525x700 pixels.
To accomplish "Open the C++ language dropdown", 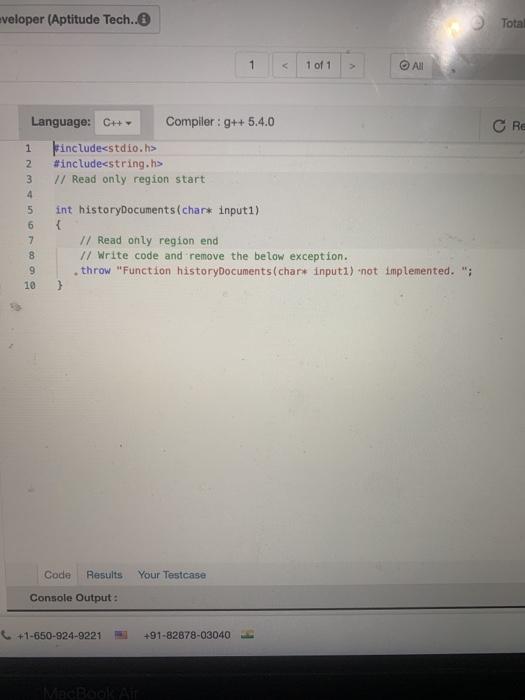I will (117, 122).
